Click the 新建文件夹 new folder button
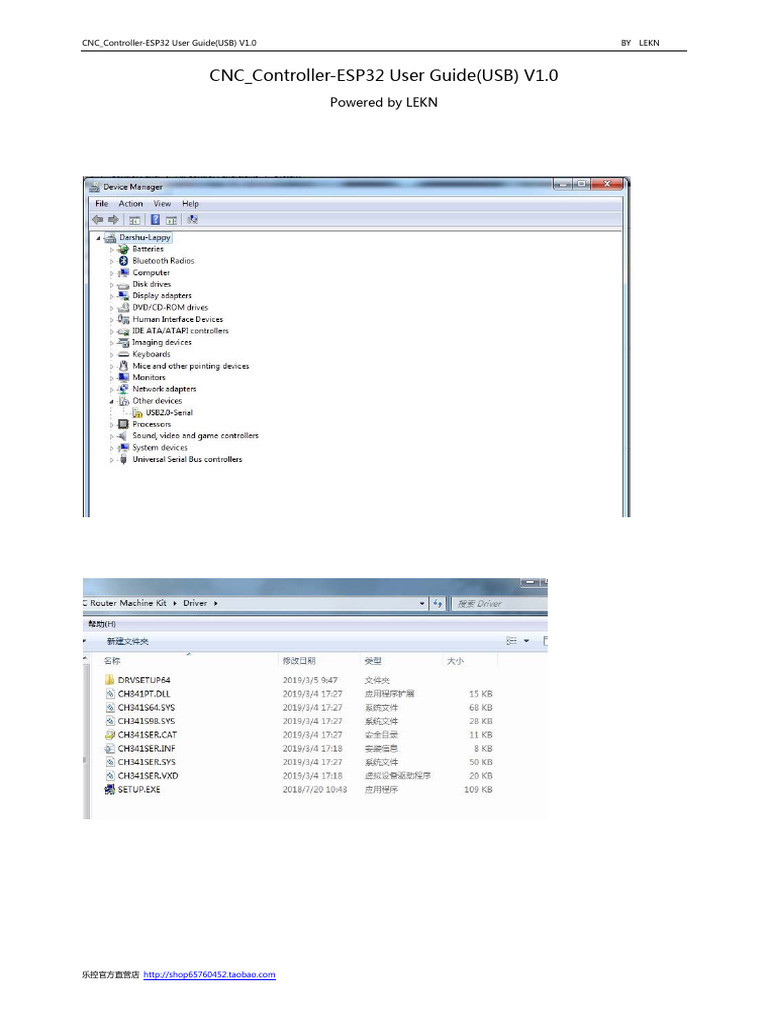Viewport: 768px width, 1024px height. point(127,641)
